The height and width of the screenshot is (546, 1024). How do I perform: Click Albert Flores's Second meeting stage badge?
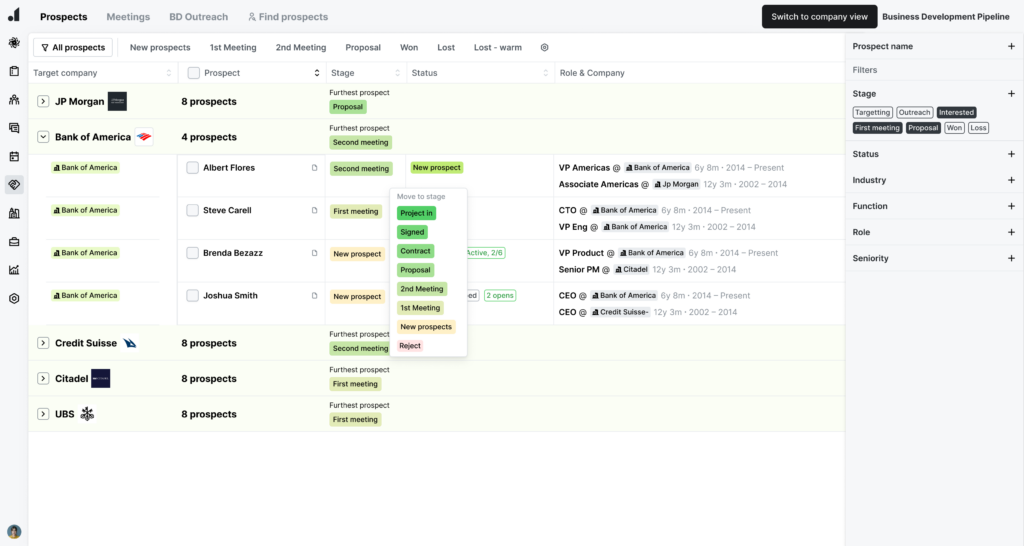pos(361,169)
